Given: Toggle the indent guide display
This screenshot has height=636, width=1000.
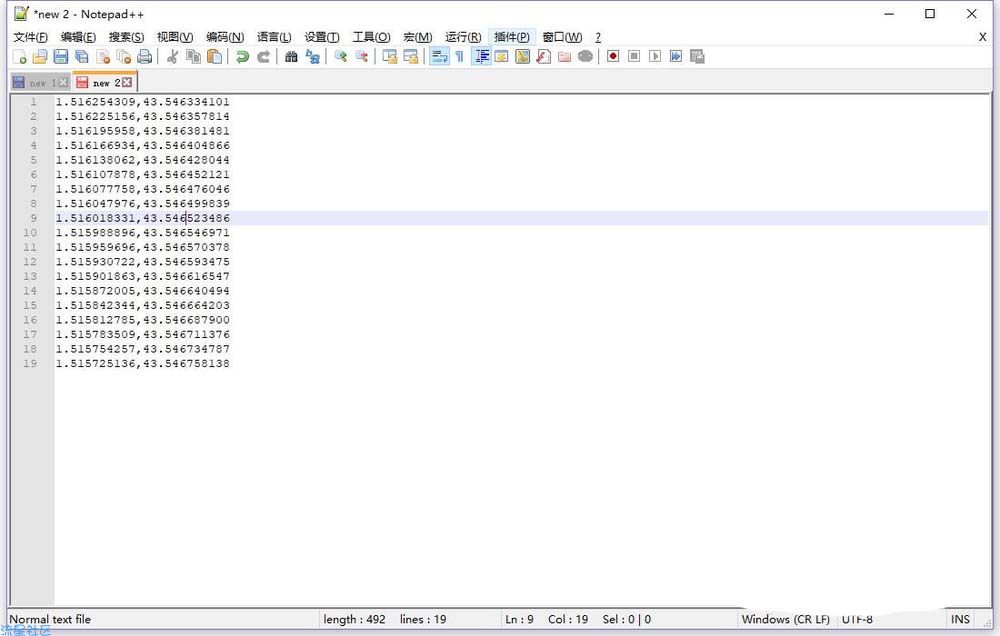Looking at the screenshot, I should (x=482, y=57).
